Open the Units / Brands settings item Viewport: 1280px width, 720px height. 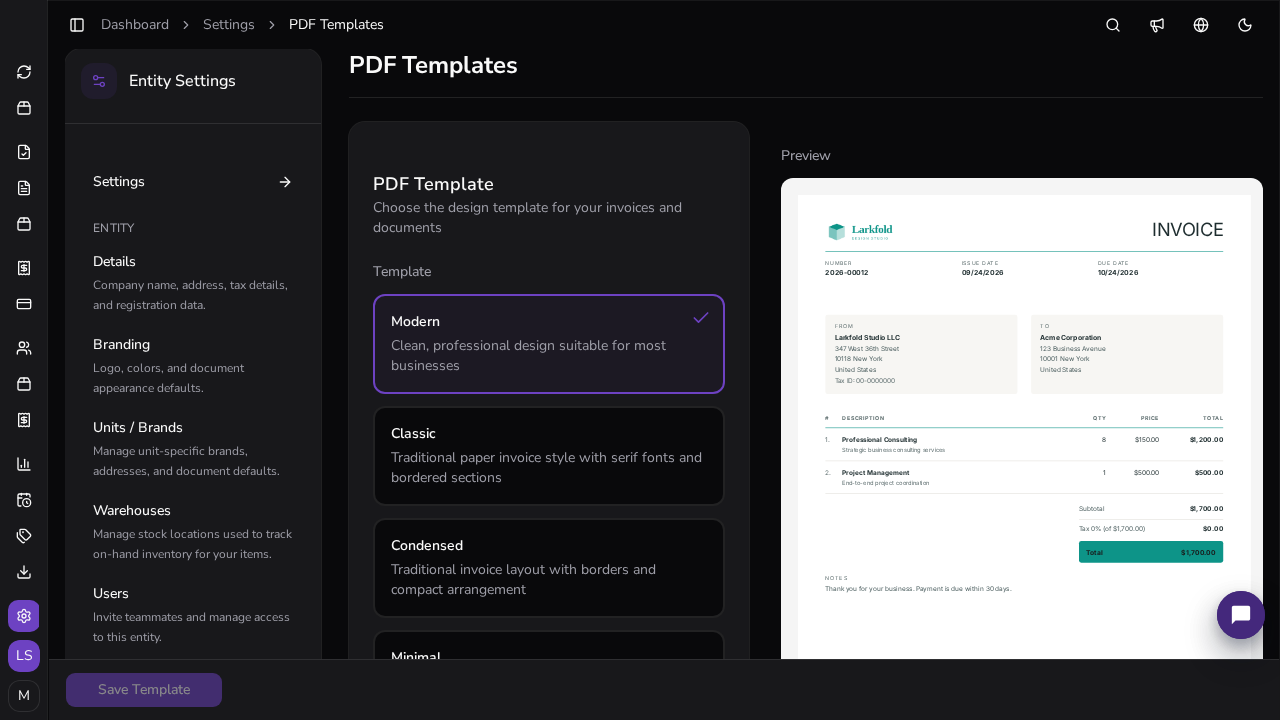(x=193, y=449)
